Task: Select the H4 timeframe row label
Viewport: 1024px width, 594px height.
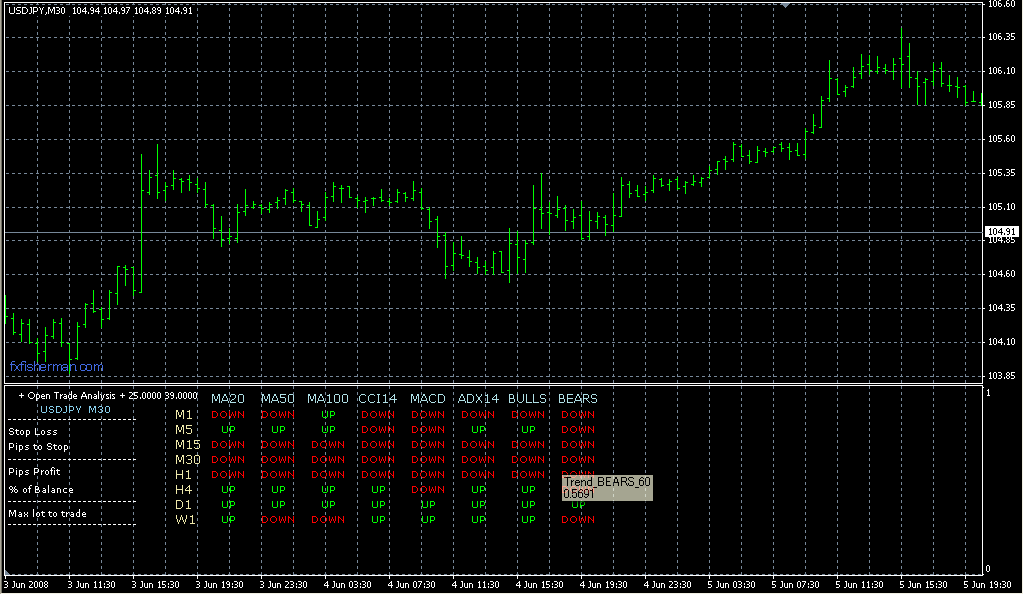Action: pyautogui.click(x=184, y=490)
